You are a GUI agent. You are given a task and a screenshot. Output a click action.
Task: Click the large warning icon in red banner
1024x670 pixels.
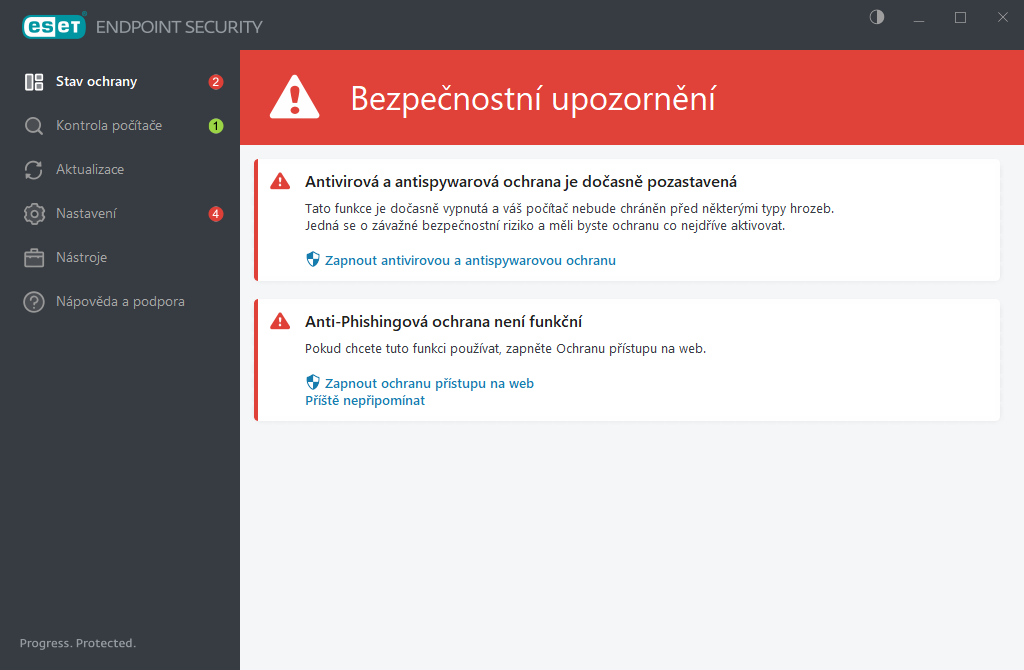(295, 98)
